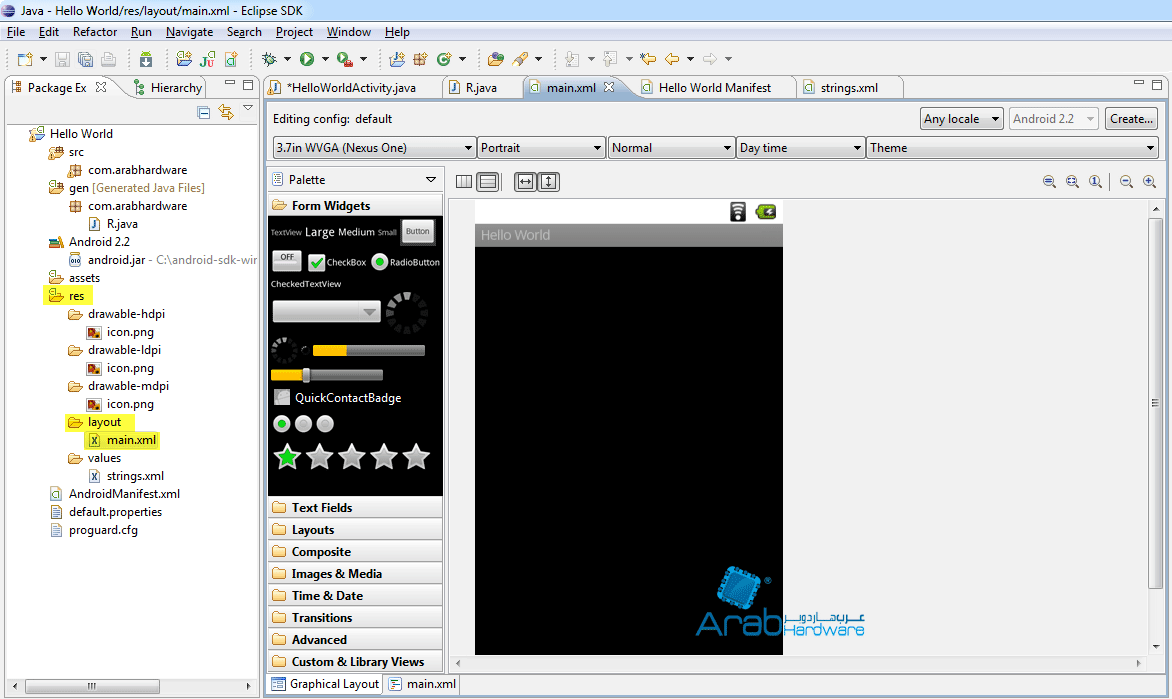The width and height of the screenshot is (1172, 699).
Task: Click the Back navigation arrow icon
Action: (672, 59)
